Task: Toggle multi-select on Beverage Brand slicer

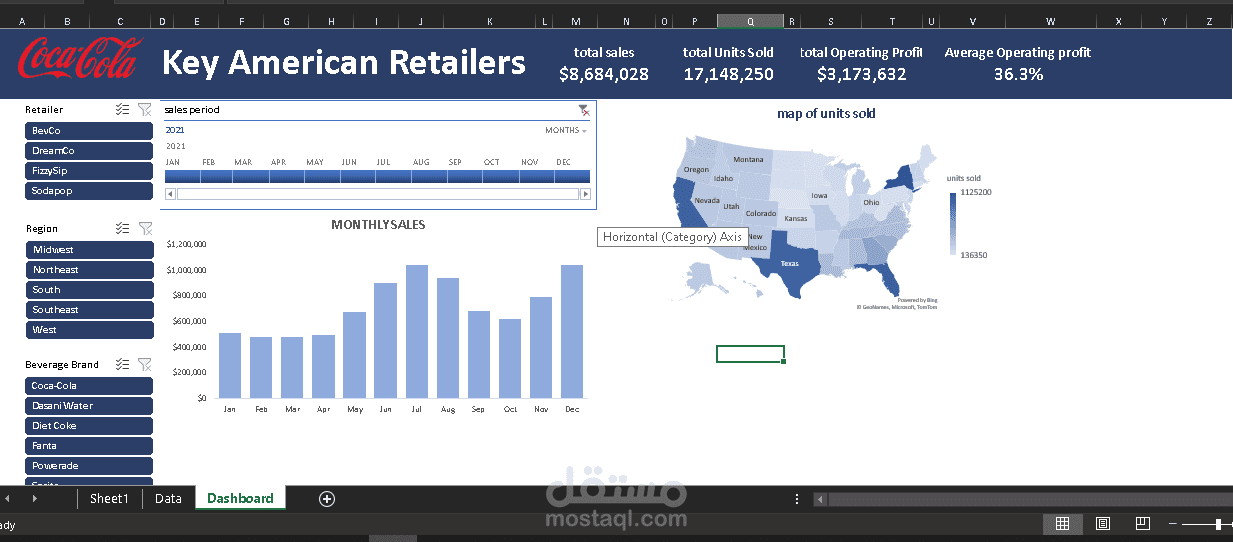Action: (x=122, y=365)
